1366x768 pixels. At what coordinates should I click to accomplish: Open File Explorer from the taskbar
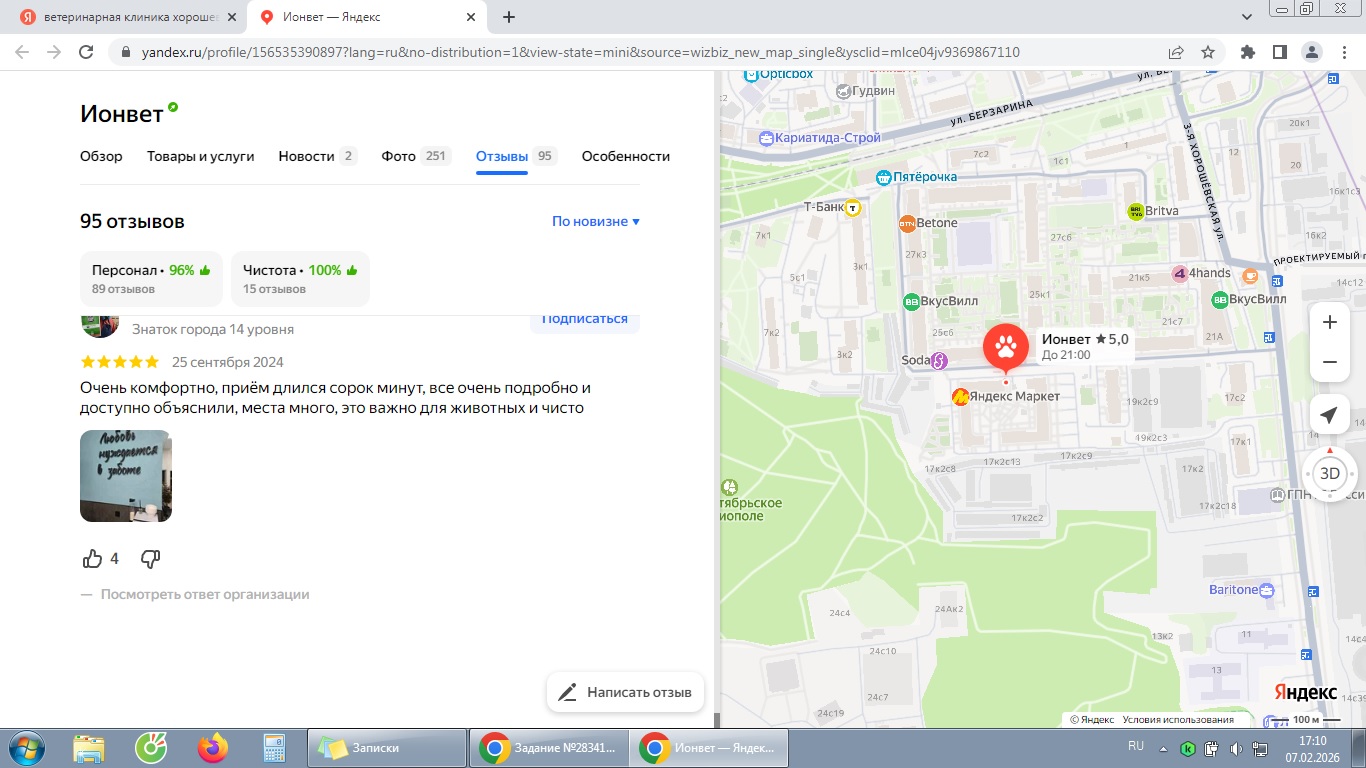coord(89,748)
